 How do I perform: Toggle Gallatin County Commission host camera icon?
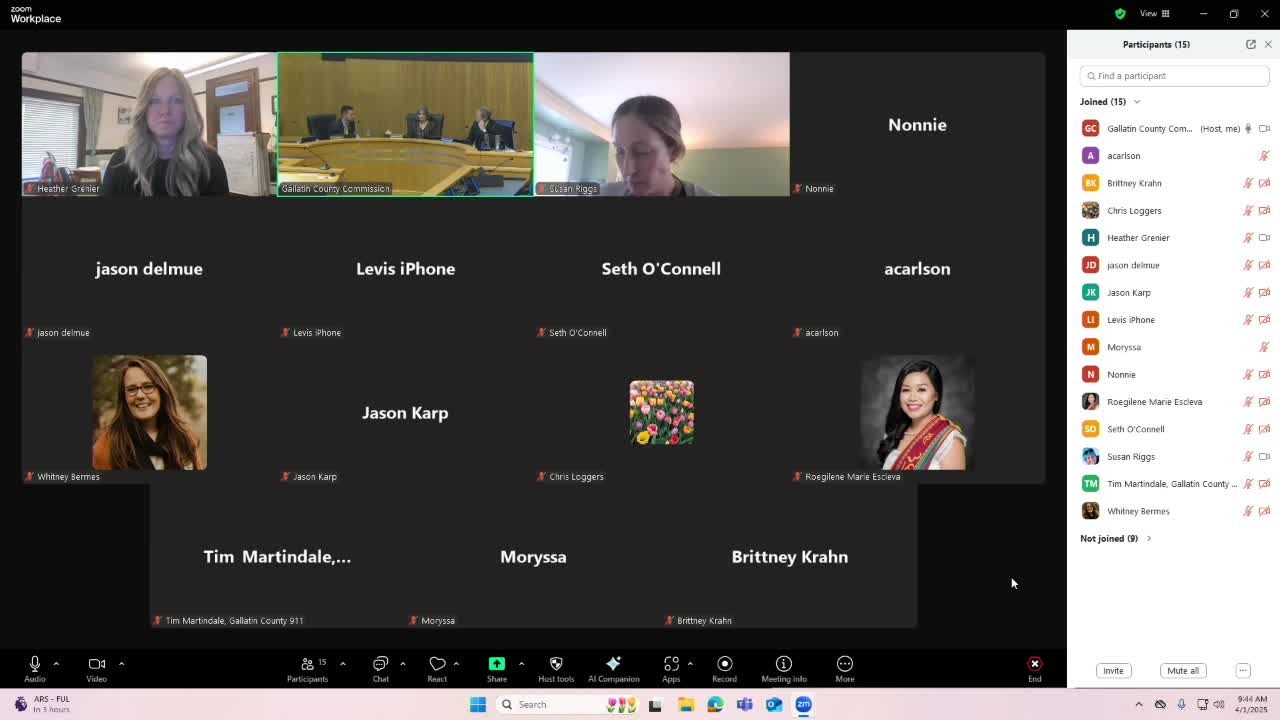1264,128
